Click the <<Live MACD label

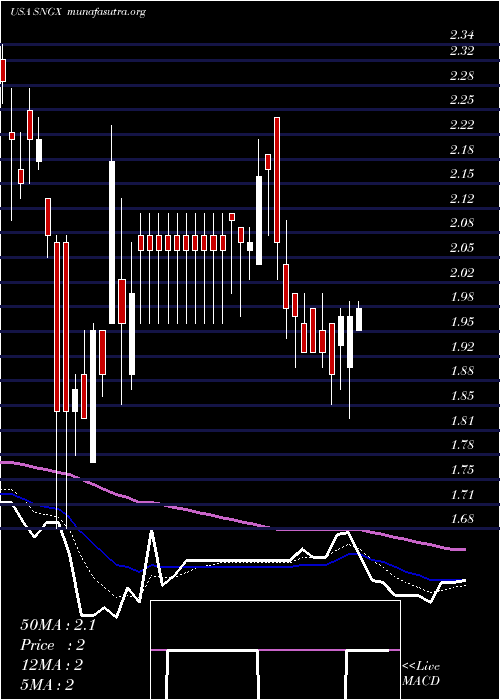(421, 674)
